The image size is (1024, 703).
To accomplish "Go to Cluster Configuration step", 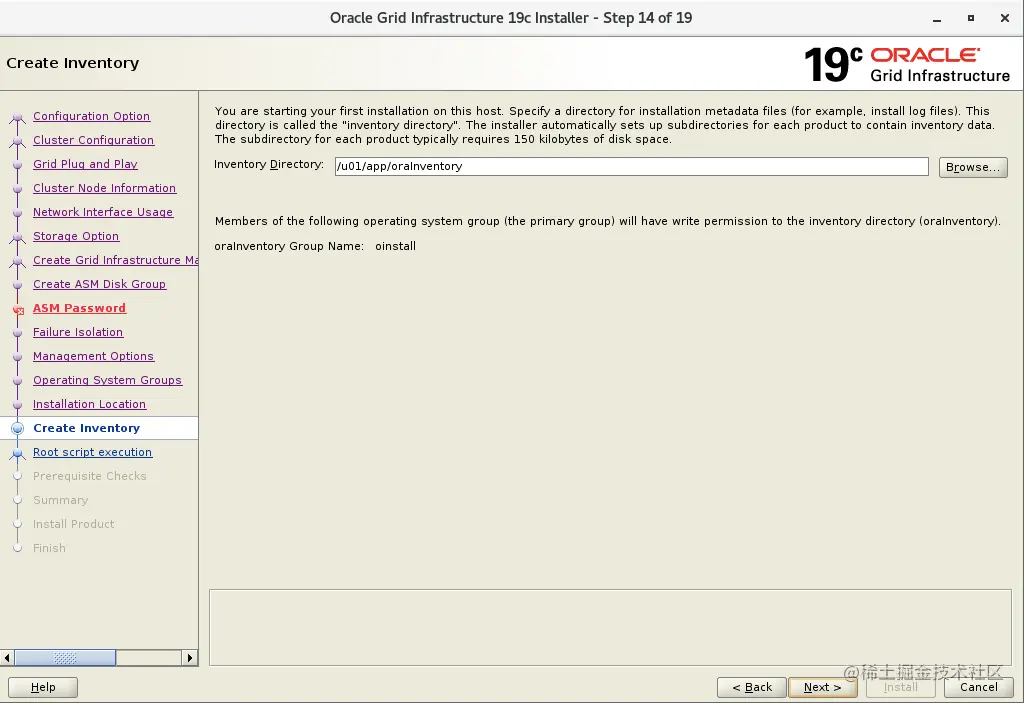I will pos(93,140).
